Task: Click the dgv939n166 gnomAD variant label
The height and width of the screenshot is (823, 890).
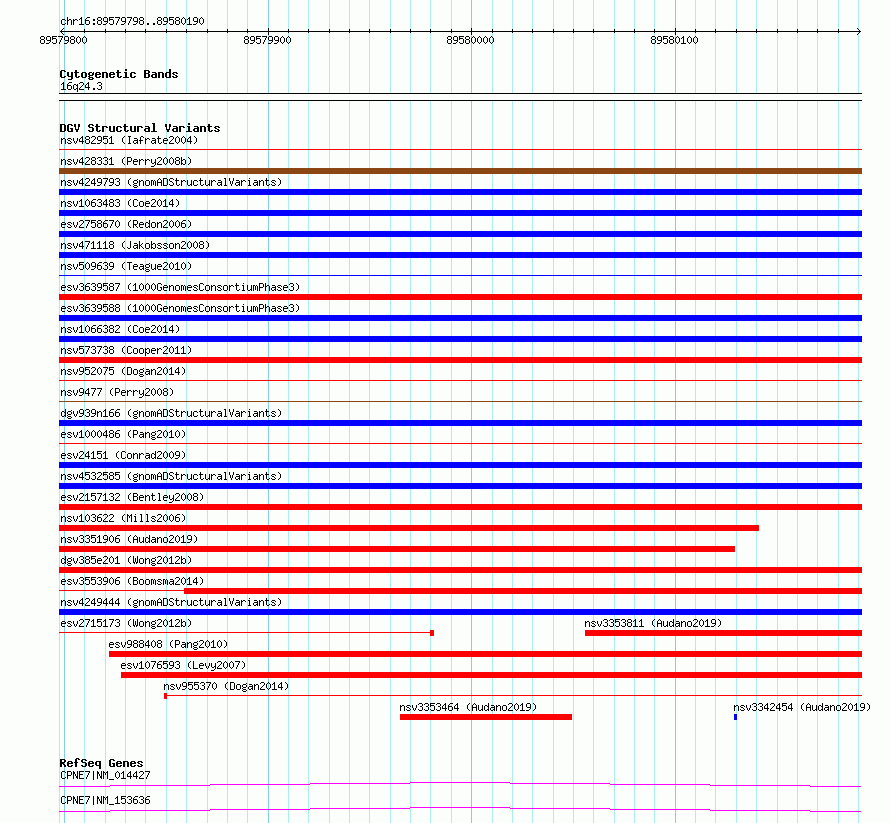Action: click(171, 413)
